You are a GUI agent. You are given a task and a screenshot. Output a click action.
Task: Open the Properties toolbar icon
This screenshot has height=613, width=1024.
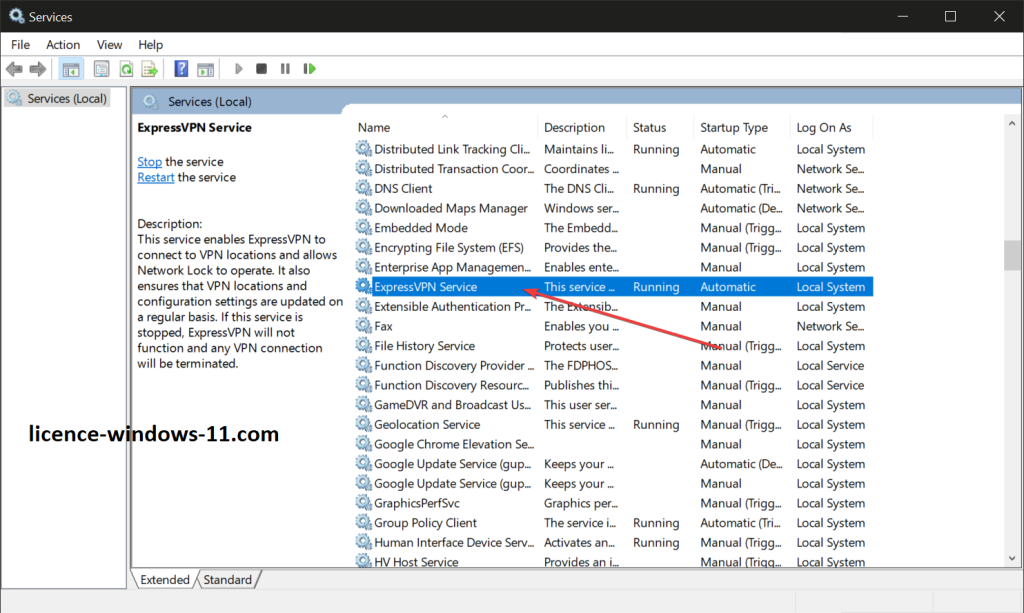click(102, 69)
